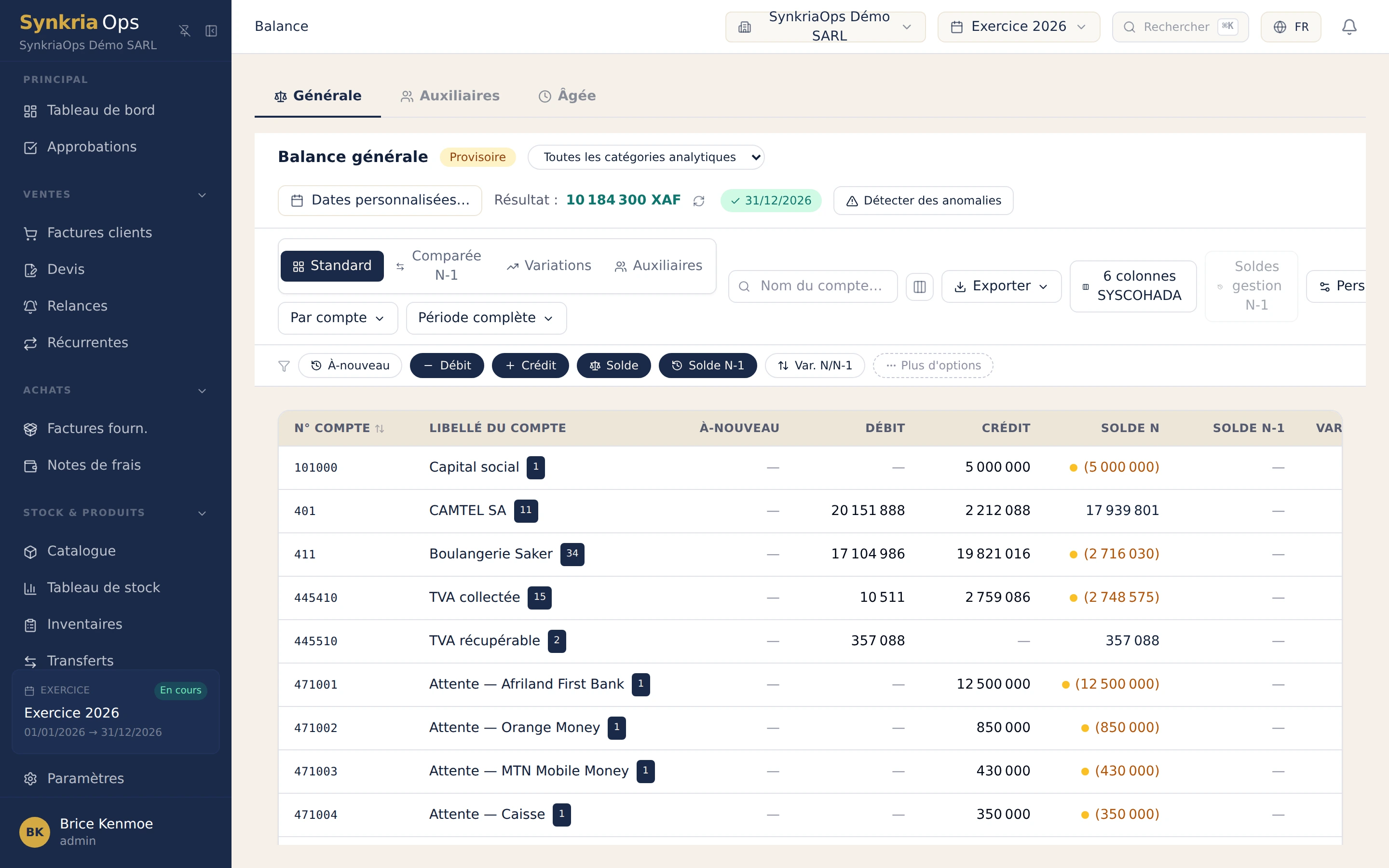
Task: Click Nom du compte search field
Action: coord(813,286)
